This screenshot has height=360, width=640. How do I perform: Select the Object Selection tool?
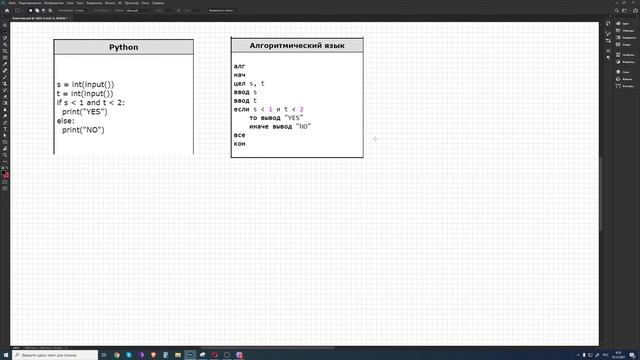point(5,44)
